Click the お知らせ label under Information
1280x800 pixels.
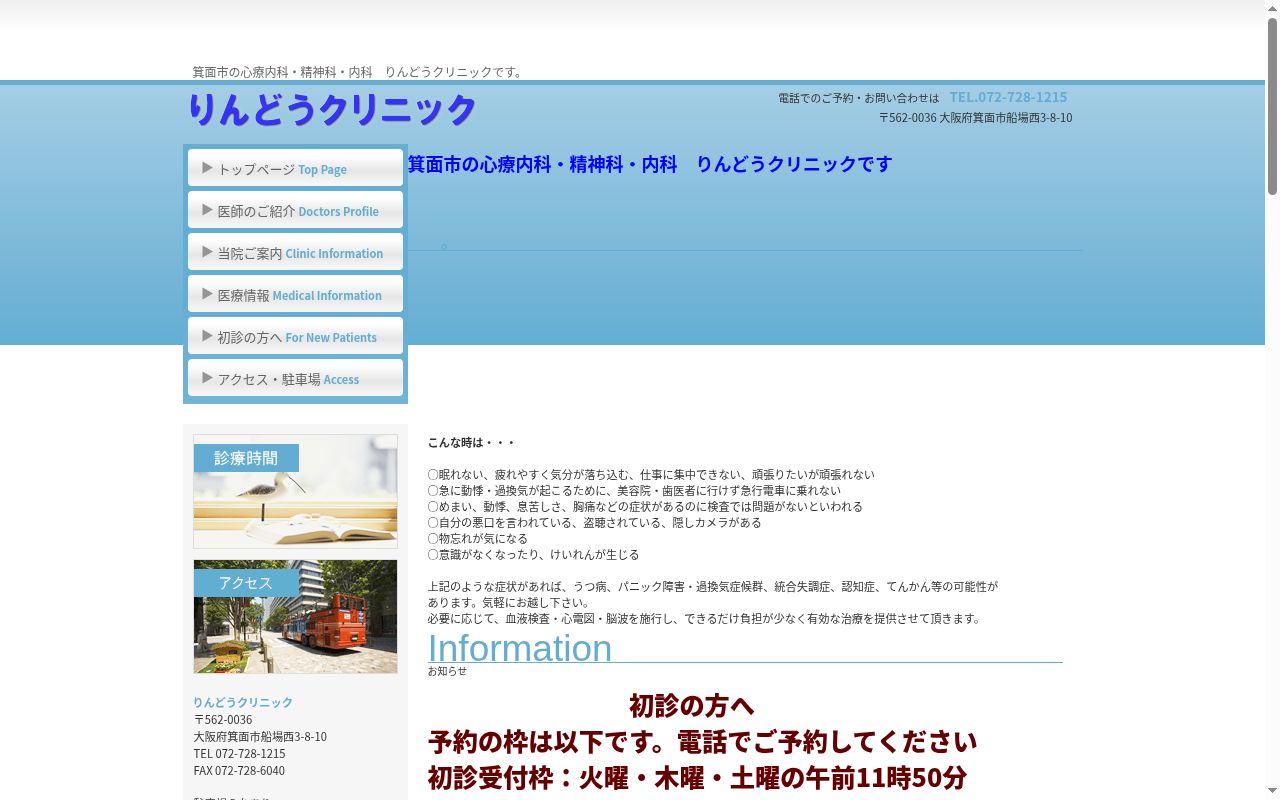tap(447, 671)
